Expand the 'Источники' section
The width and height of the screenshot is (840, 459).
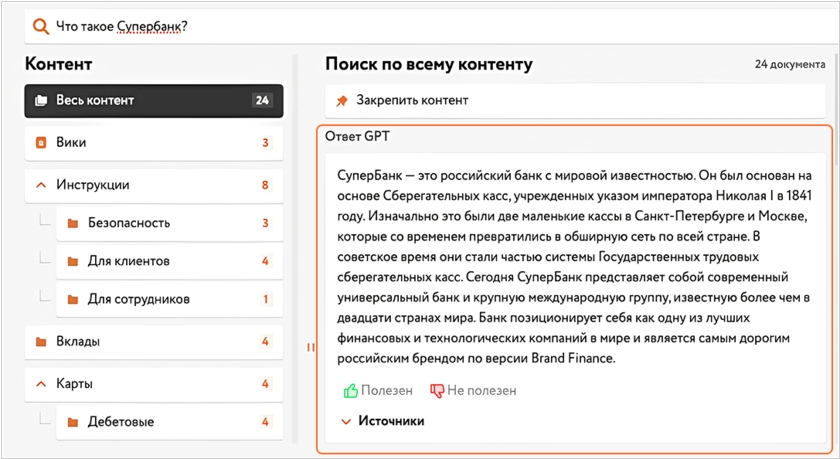click(x=346, y=422)
